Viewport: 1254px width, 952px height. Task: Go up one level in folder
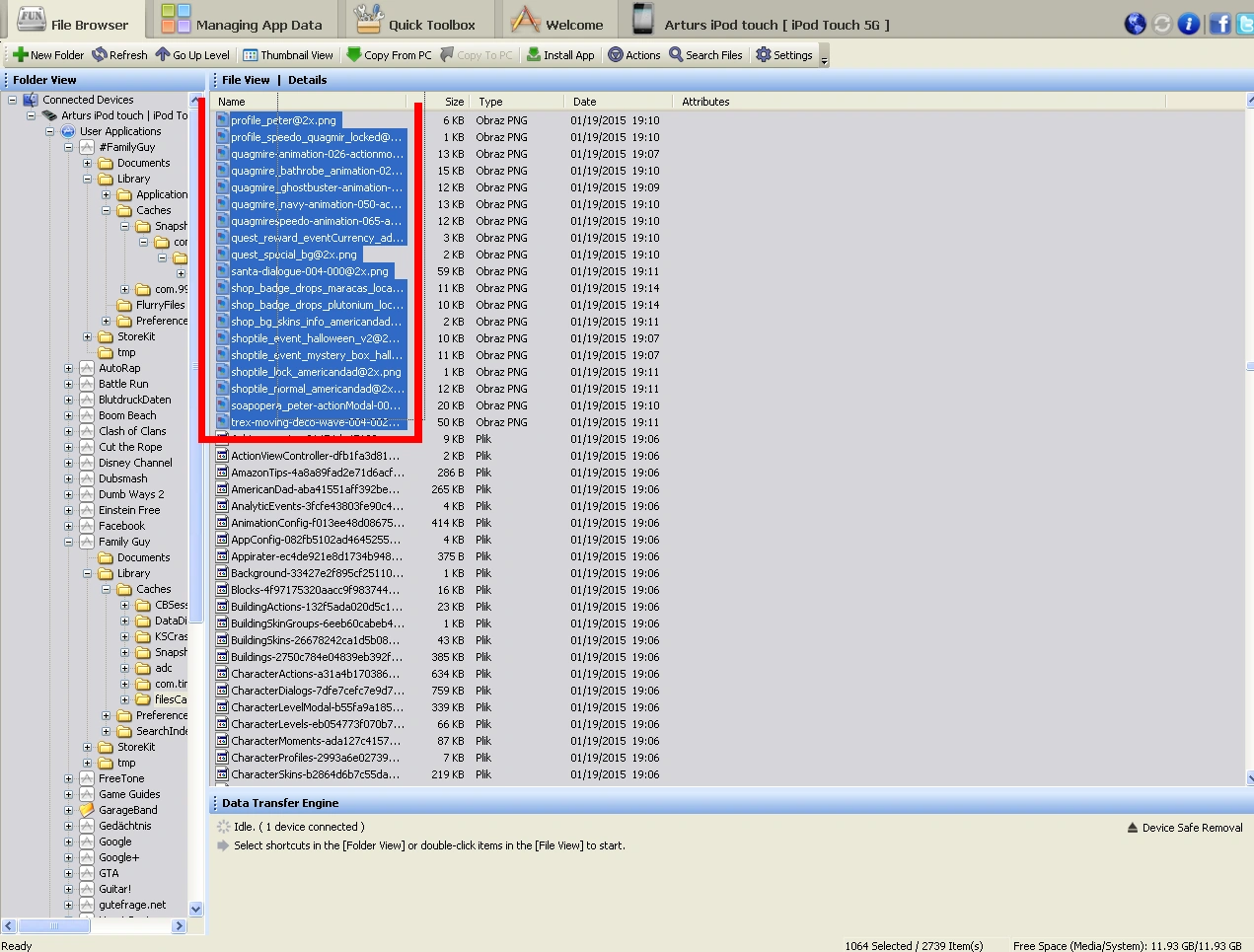click(x=192, y=55)
